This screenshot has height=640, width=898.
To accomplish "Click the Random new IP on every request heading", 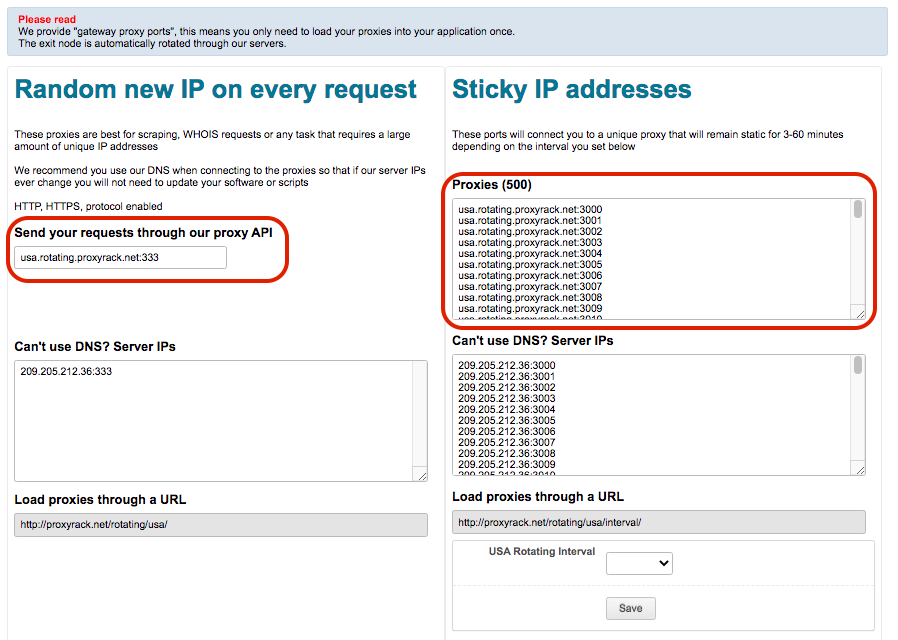I will click(215, 90).
